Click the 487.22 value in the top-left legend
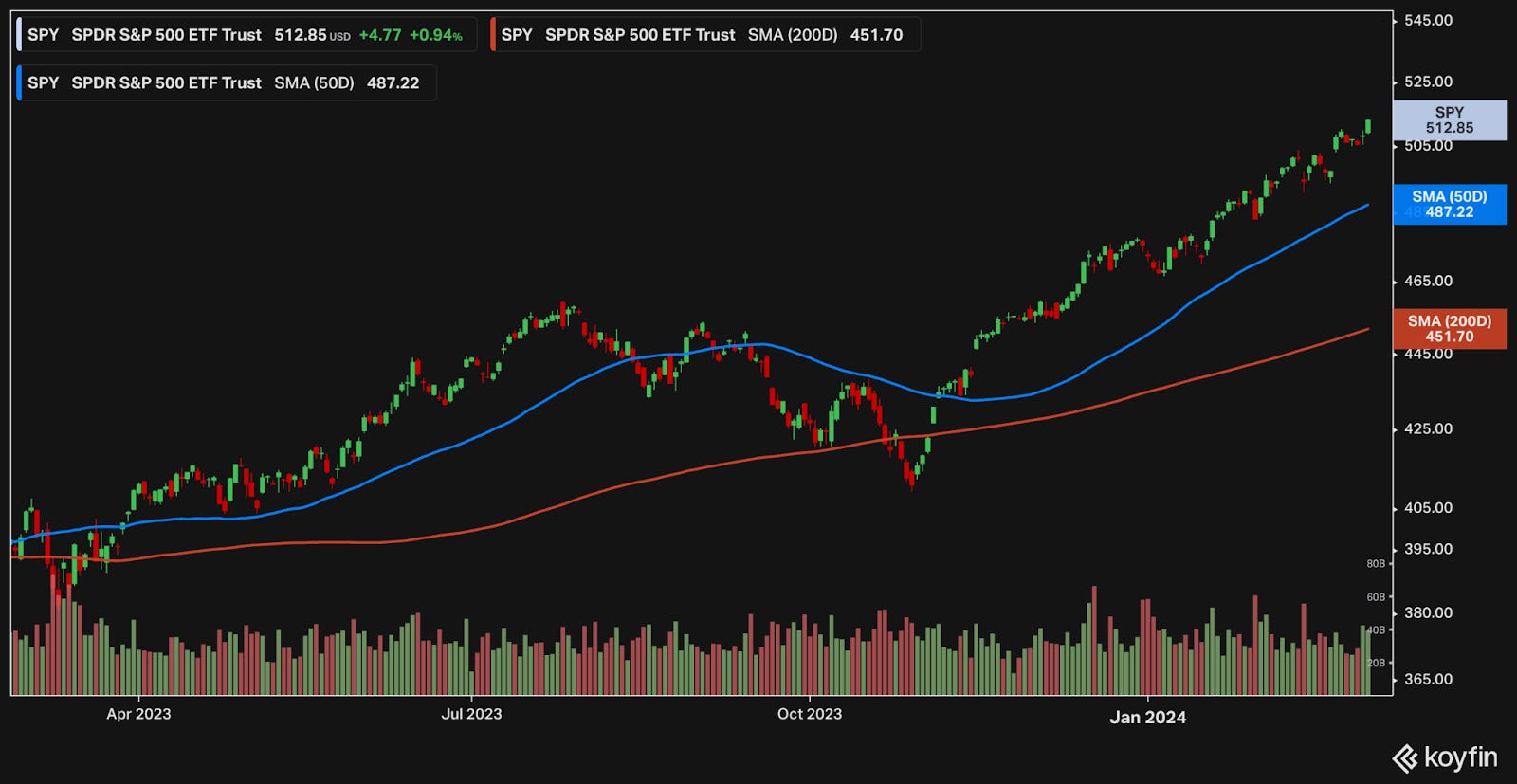Screen dimensions: 1517x784 [x=393, y=82]
